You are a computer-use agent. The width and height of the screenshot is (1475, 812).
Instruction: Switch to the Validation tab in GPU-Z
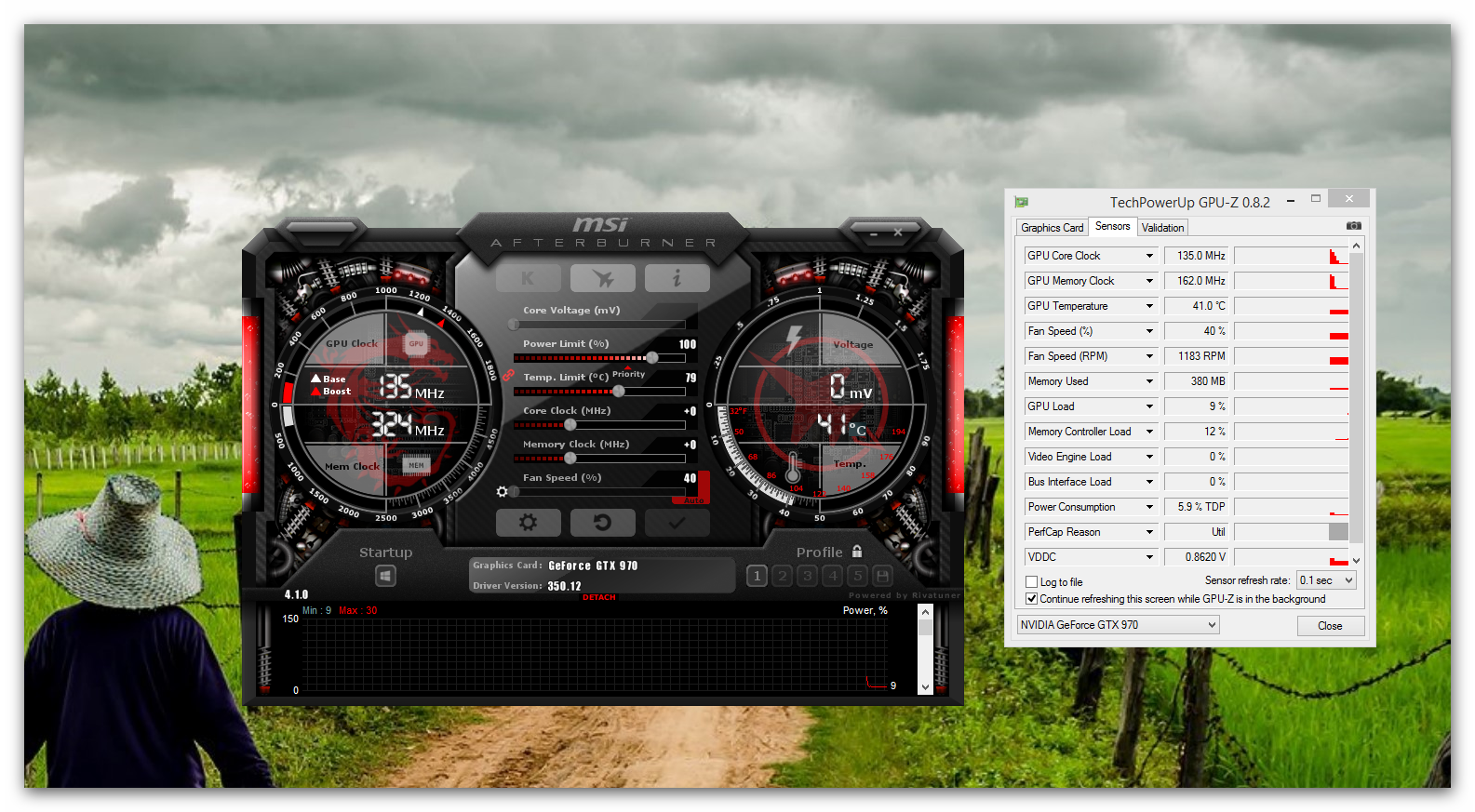coord(1163,228)
